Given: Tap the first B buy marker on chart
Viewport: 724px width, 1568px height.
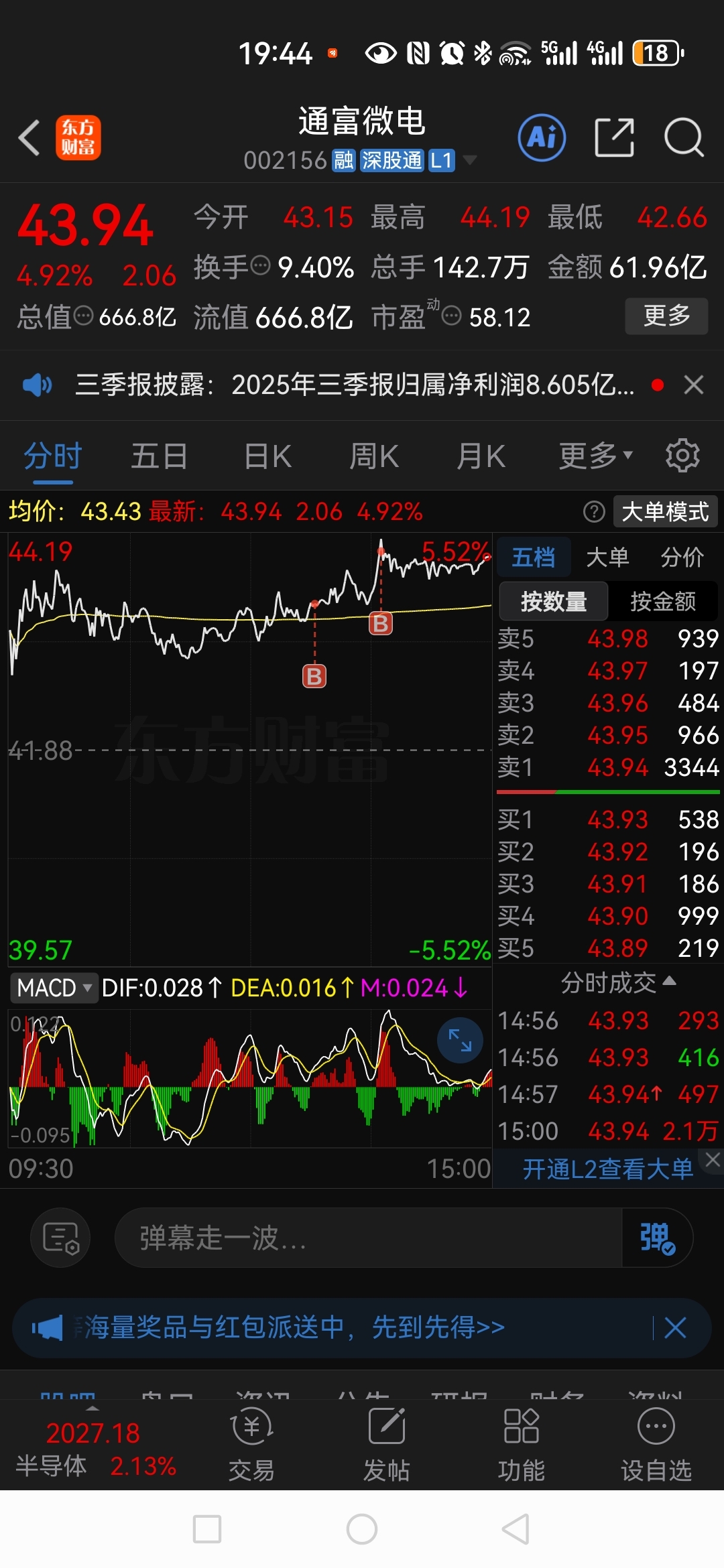Looking at the screenshot, I should [x=314, y=676].
